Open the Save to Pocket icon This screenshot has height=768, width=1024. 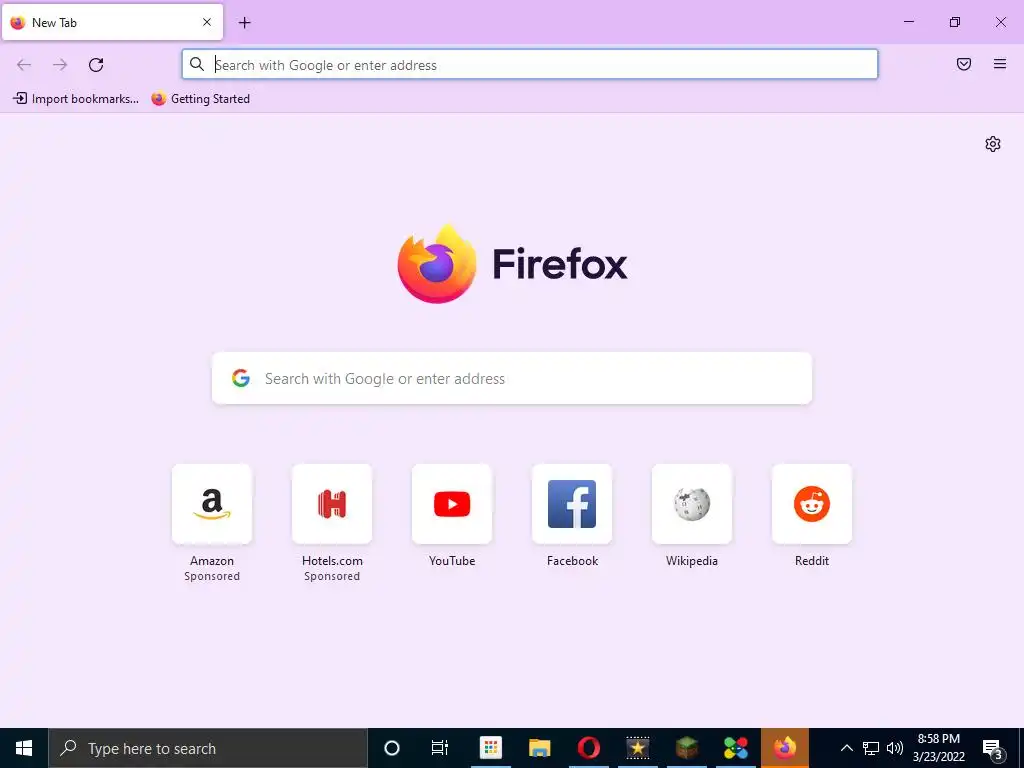[x=964, y=64]
